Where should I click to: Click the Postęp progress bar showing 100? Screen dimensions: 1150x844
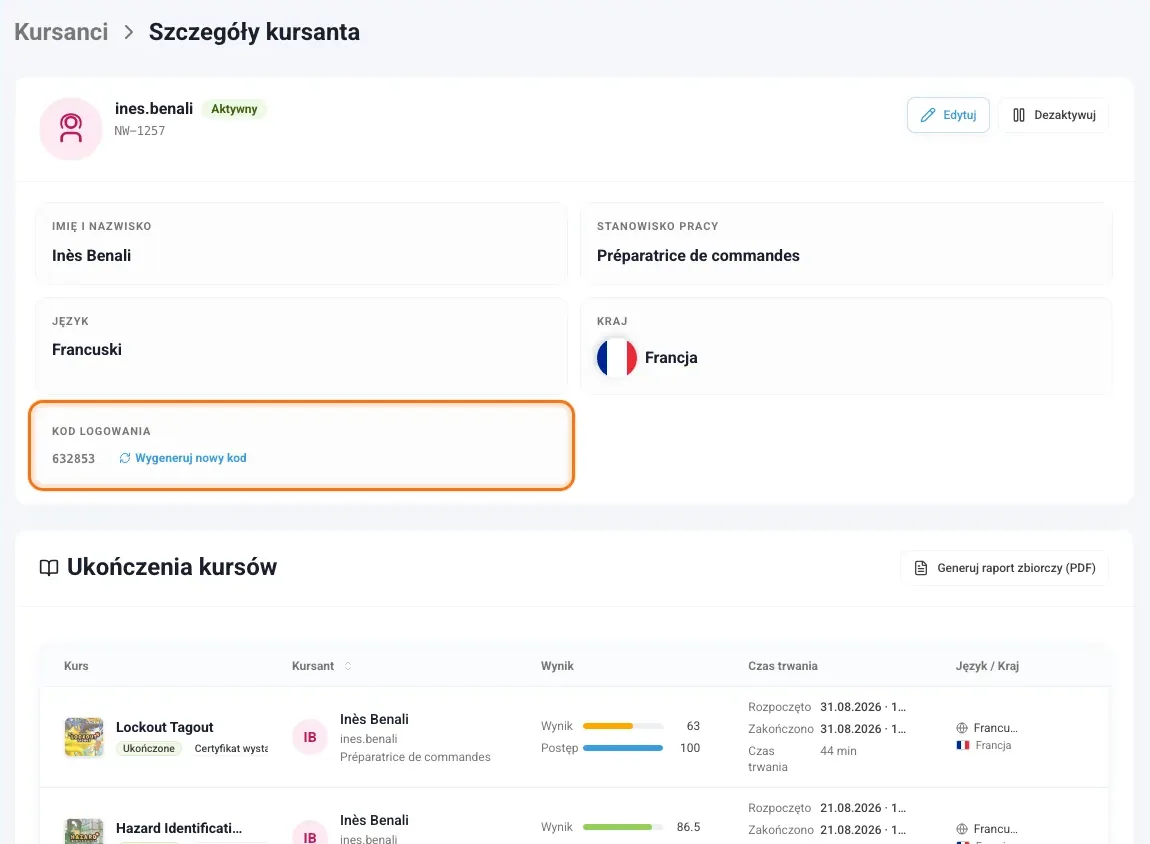point(623,748)
